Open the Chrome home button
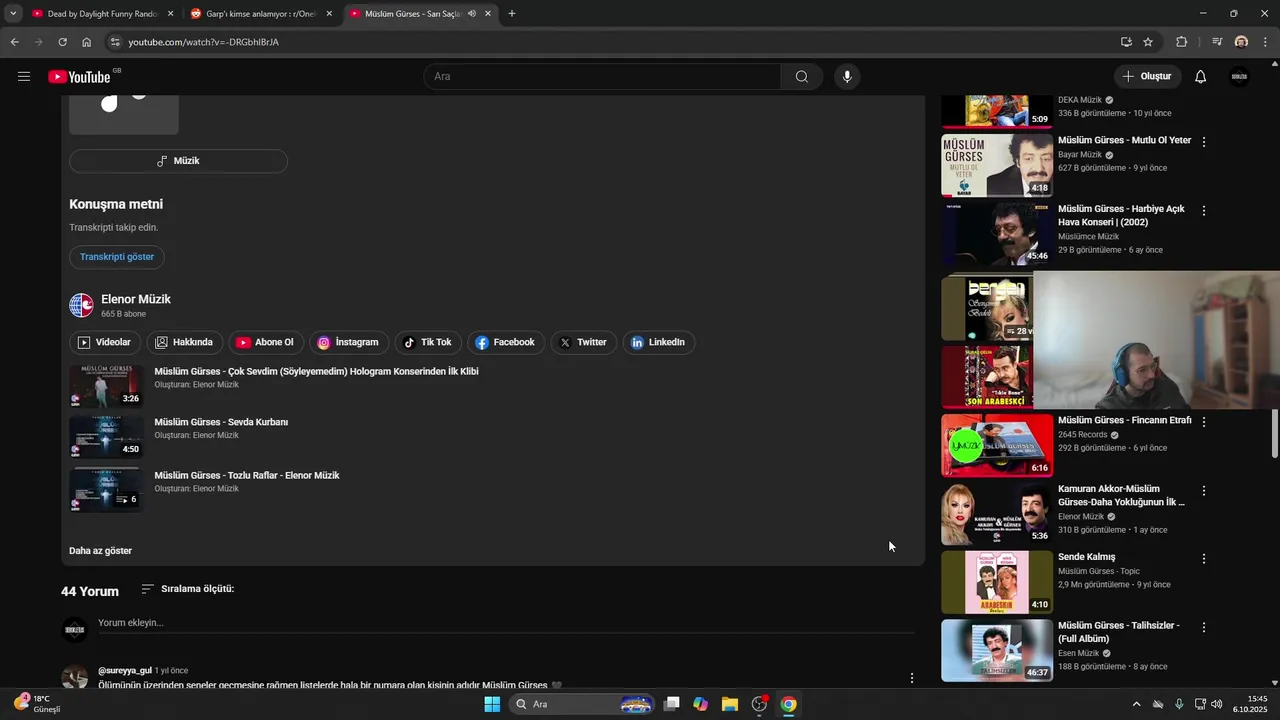 coord(86,42)
